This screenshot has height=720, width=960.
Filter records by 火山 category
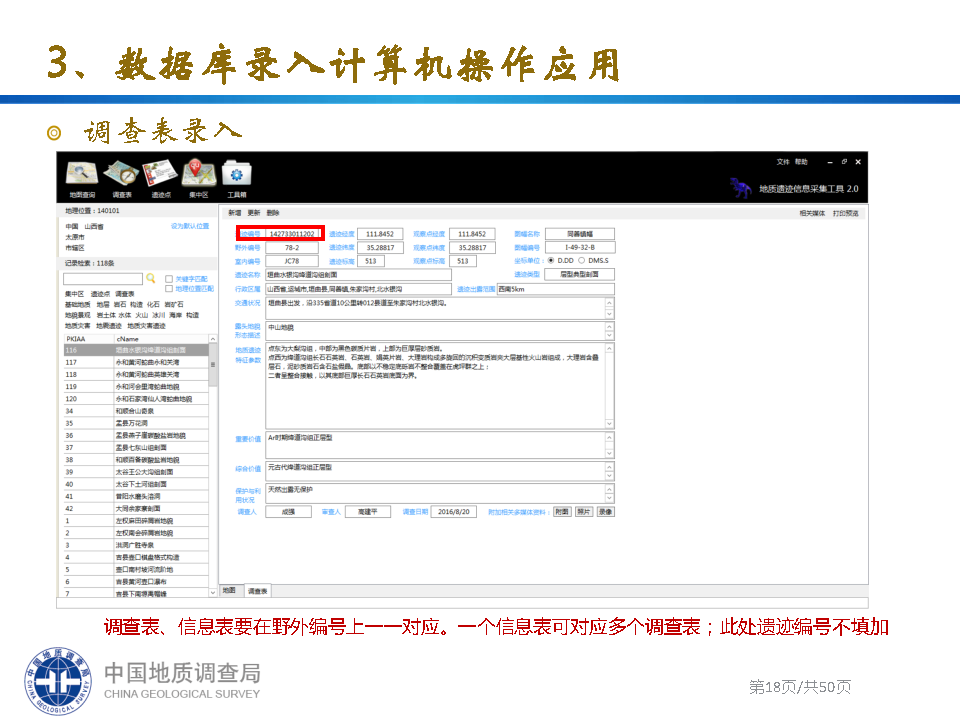141,315
